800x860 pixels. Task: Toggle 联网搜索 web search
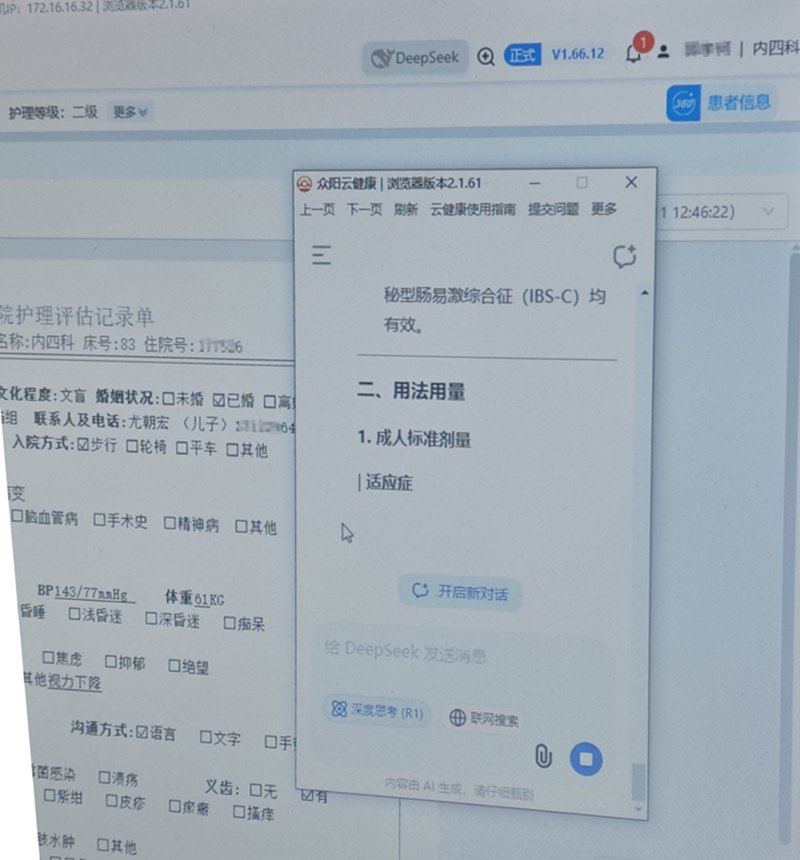pyautogui.click(x=484, y=718)
